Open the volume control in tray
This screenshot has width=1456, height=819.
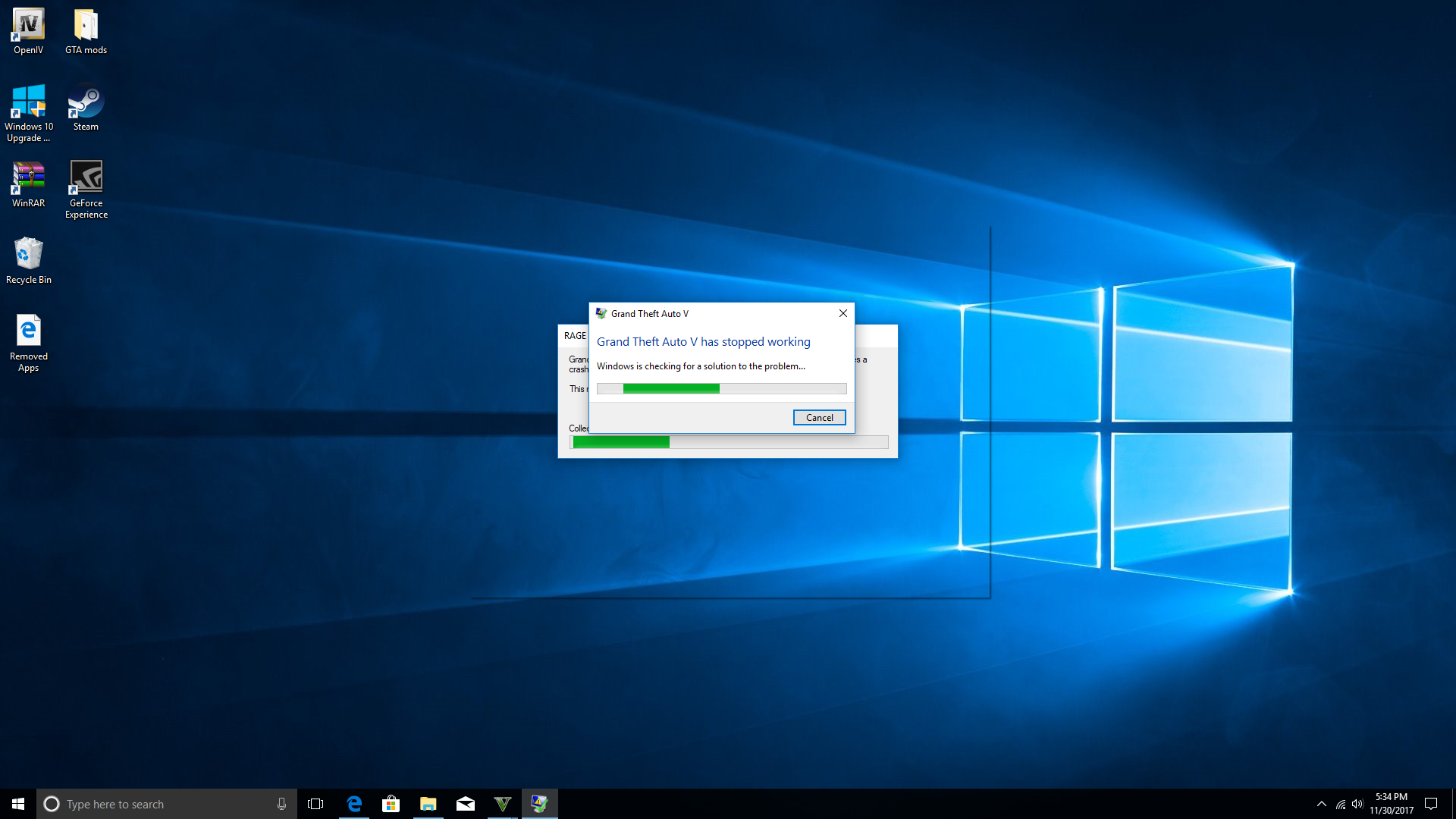pos(1357,804)
